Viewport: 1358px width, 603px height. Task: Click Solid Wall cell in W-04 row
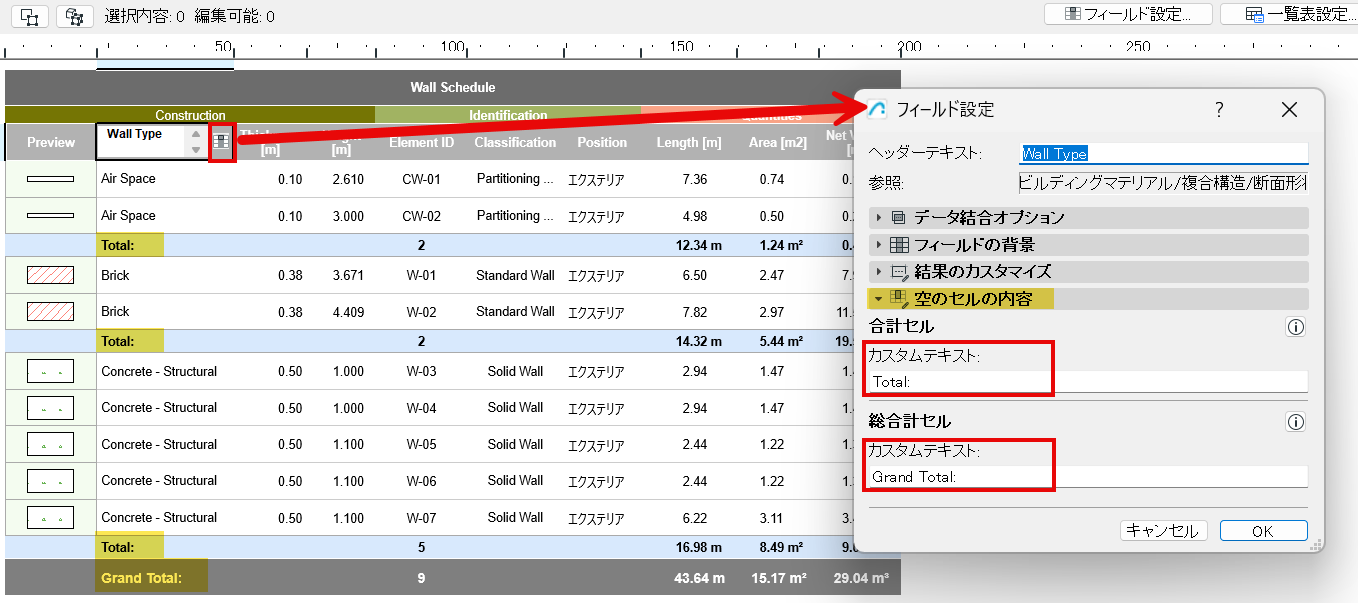(515, 408)
